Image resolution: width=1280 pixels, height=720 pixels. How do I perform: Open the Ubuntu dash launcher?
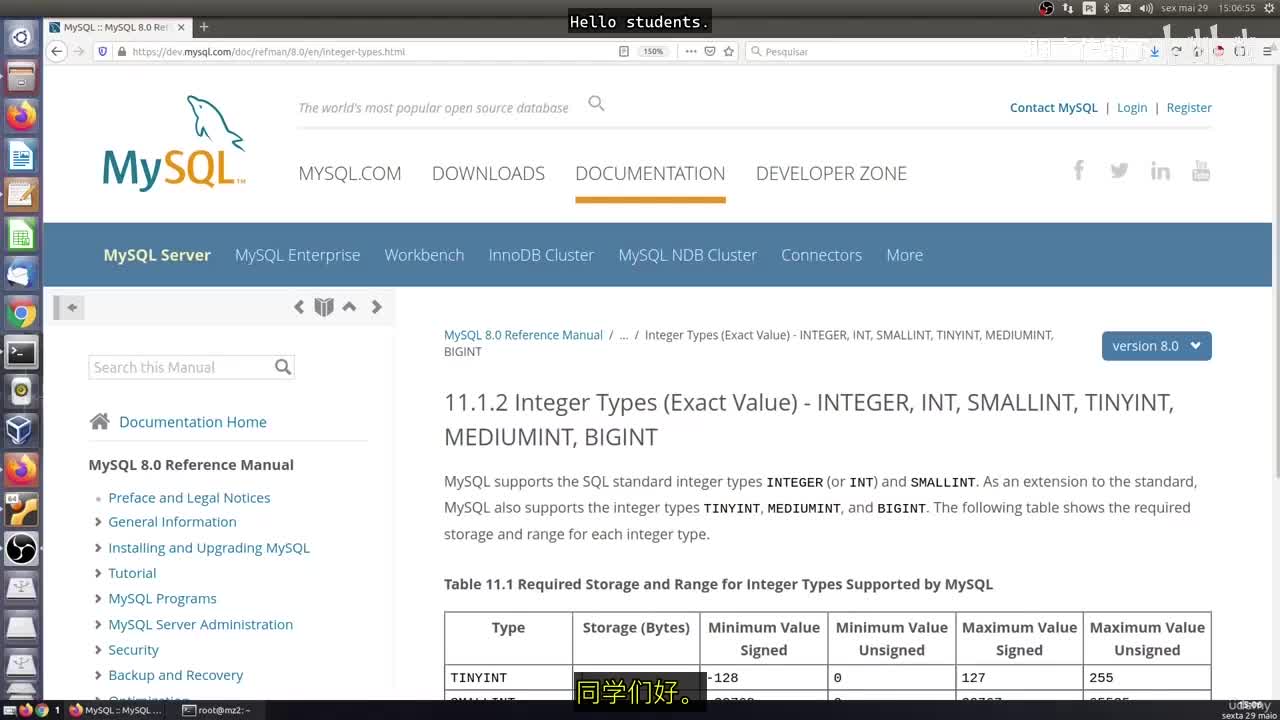[x=21, y=38]
